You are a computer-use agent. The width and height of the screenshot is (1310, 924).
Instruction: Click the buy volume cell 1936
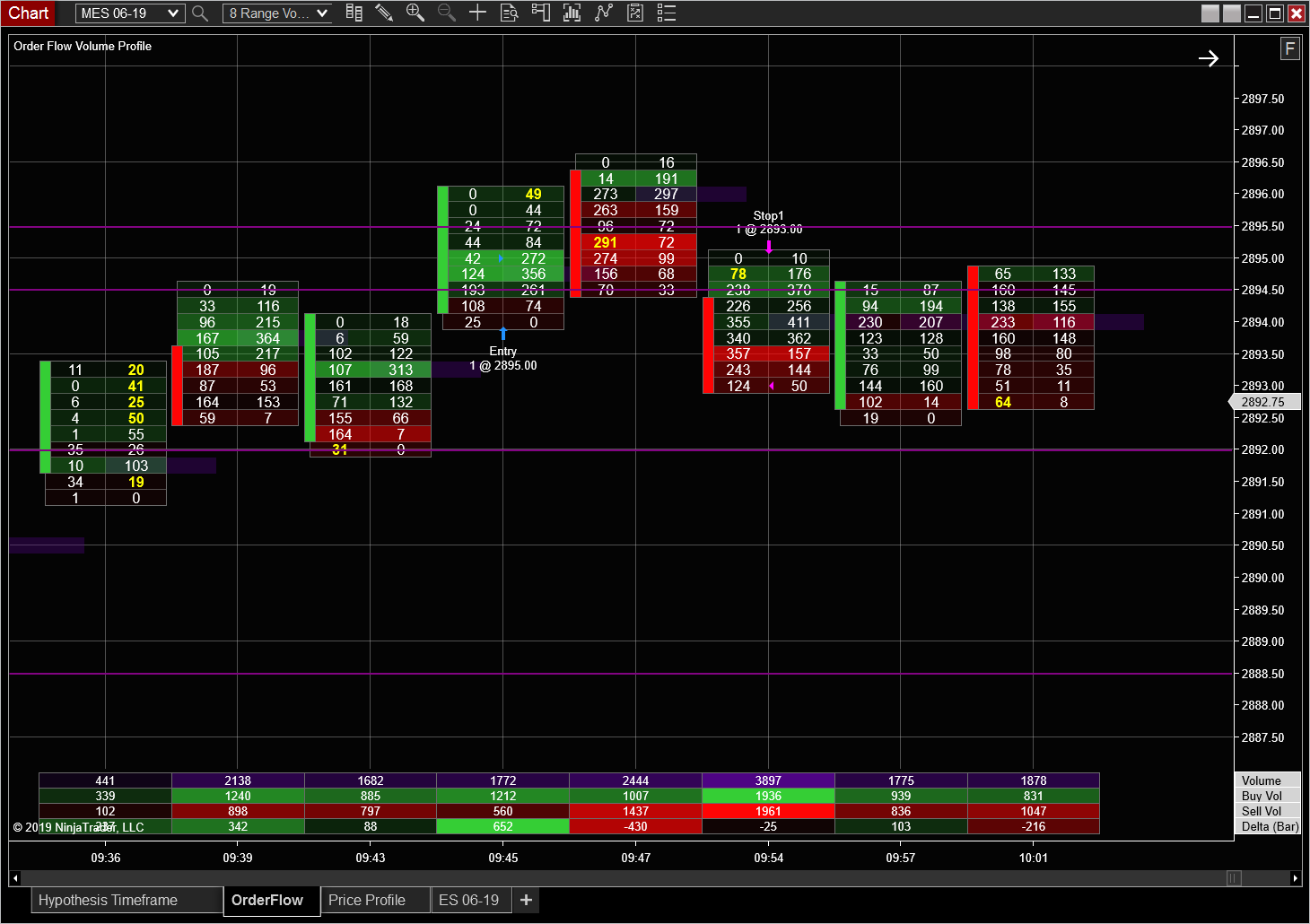[x=768, y=796]
